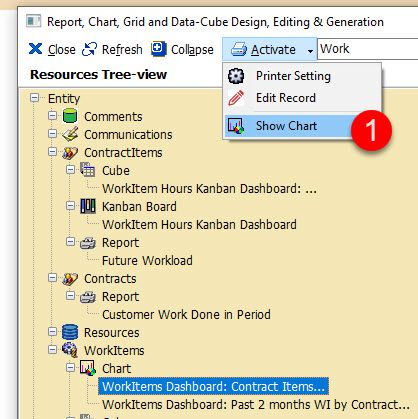This screenshot has height=419, width=418.
Task: Click the Show Chart colorful chart icon
Action: click(x=236, y=126)
